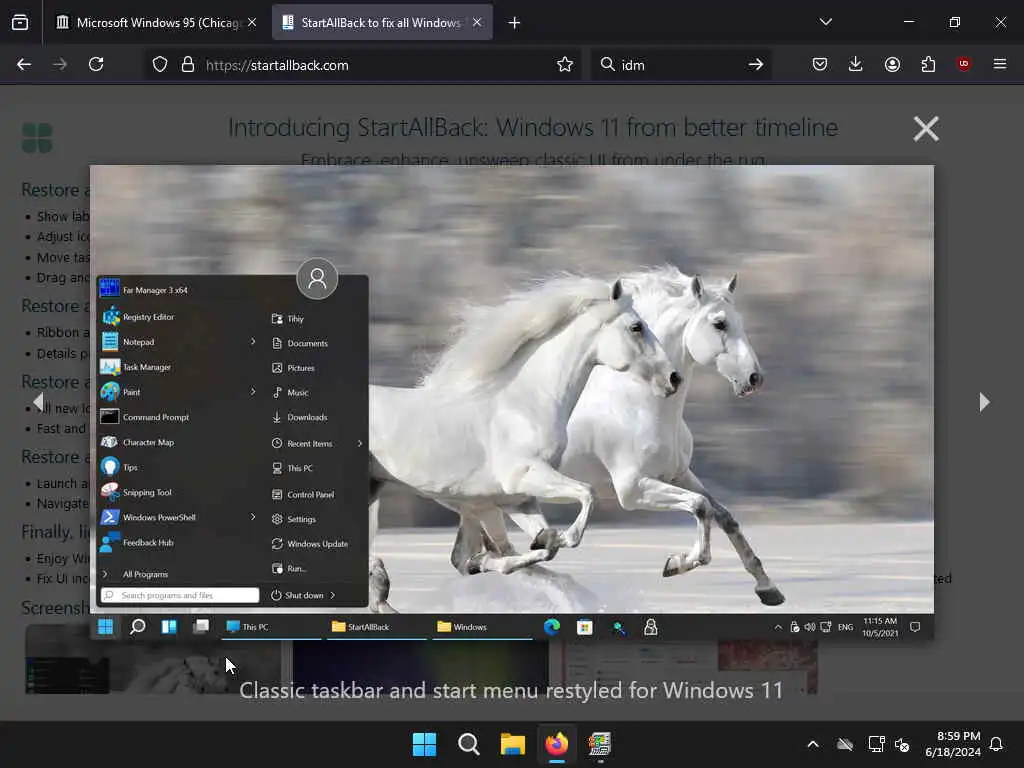Click the search box containing idm
The image size is (1024, 768).
(679, 65)
